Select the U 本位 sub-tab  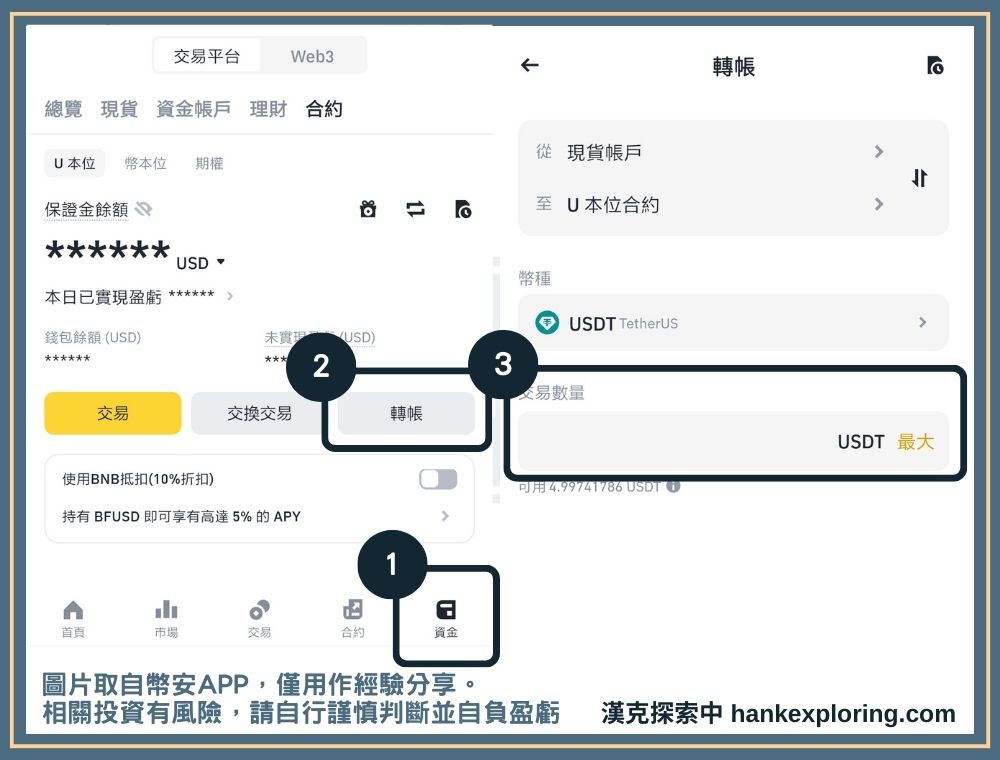click(75, 163)
